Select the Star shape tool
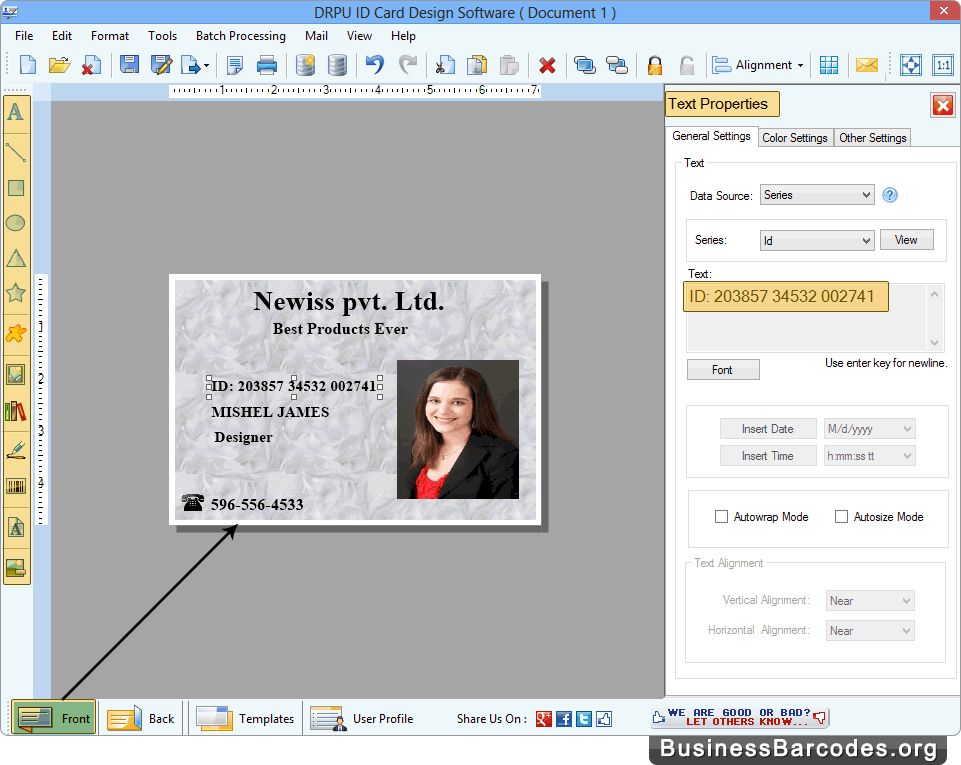This screenshot has height=765, width=961. coord(16,293)
